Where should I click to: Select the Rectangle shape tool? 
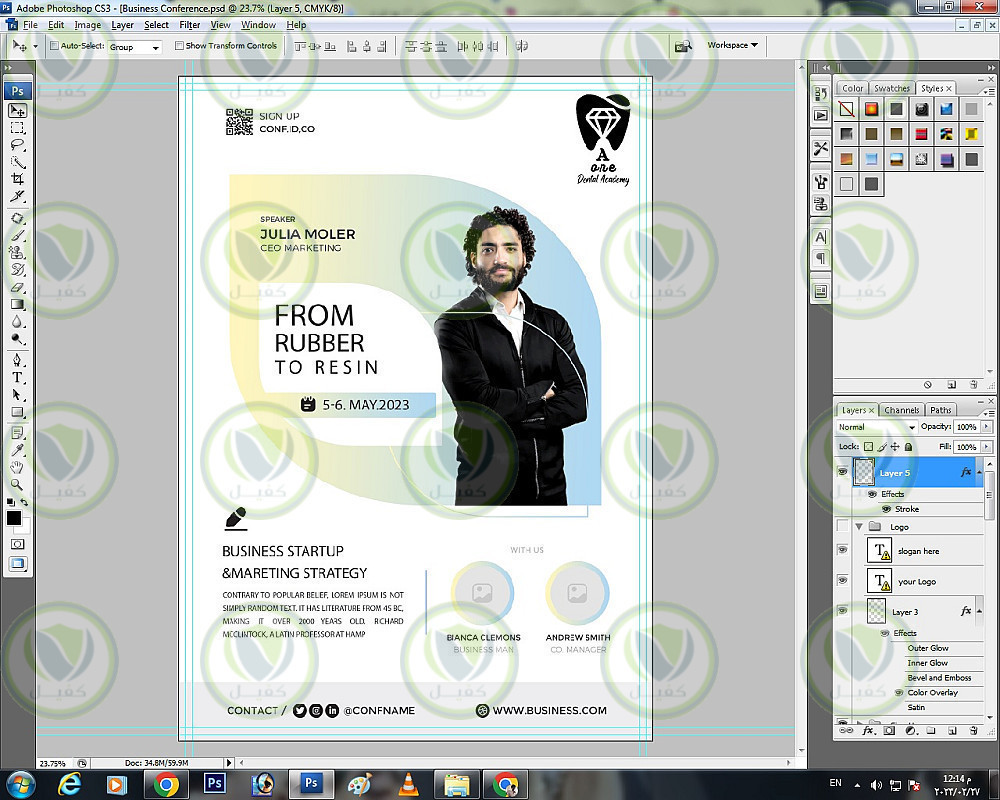click(x=17, y=412)
